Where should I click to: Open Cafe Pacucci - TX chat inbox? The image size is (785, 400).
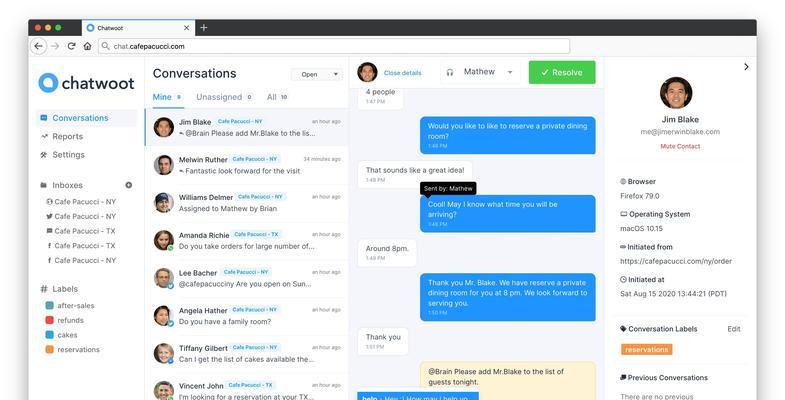pos(81,231)
